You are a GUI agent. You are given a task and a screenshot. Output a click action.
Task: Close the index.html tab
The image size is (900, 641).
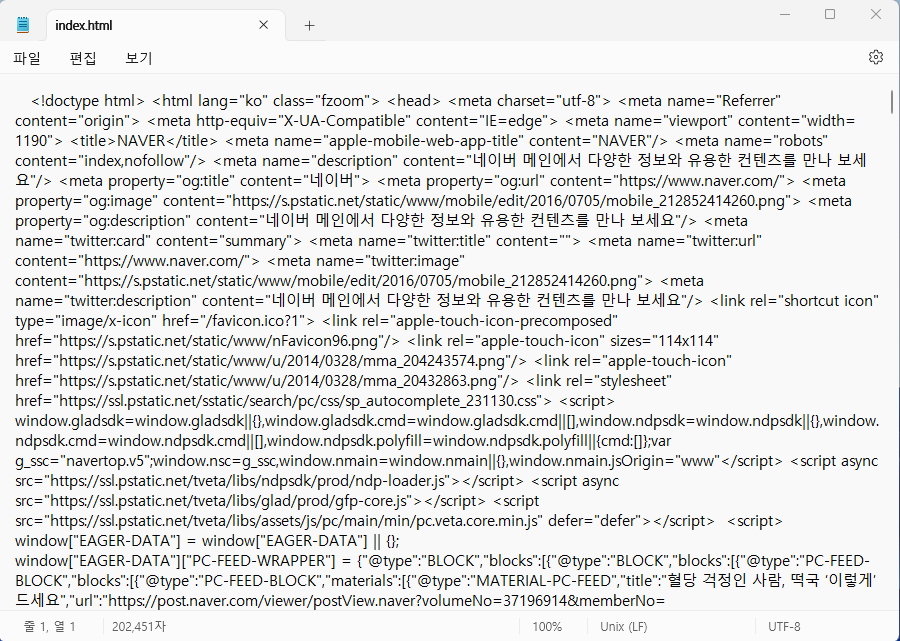(263, 25)
